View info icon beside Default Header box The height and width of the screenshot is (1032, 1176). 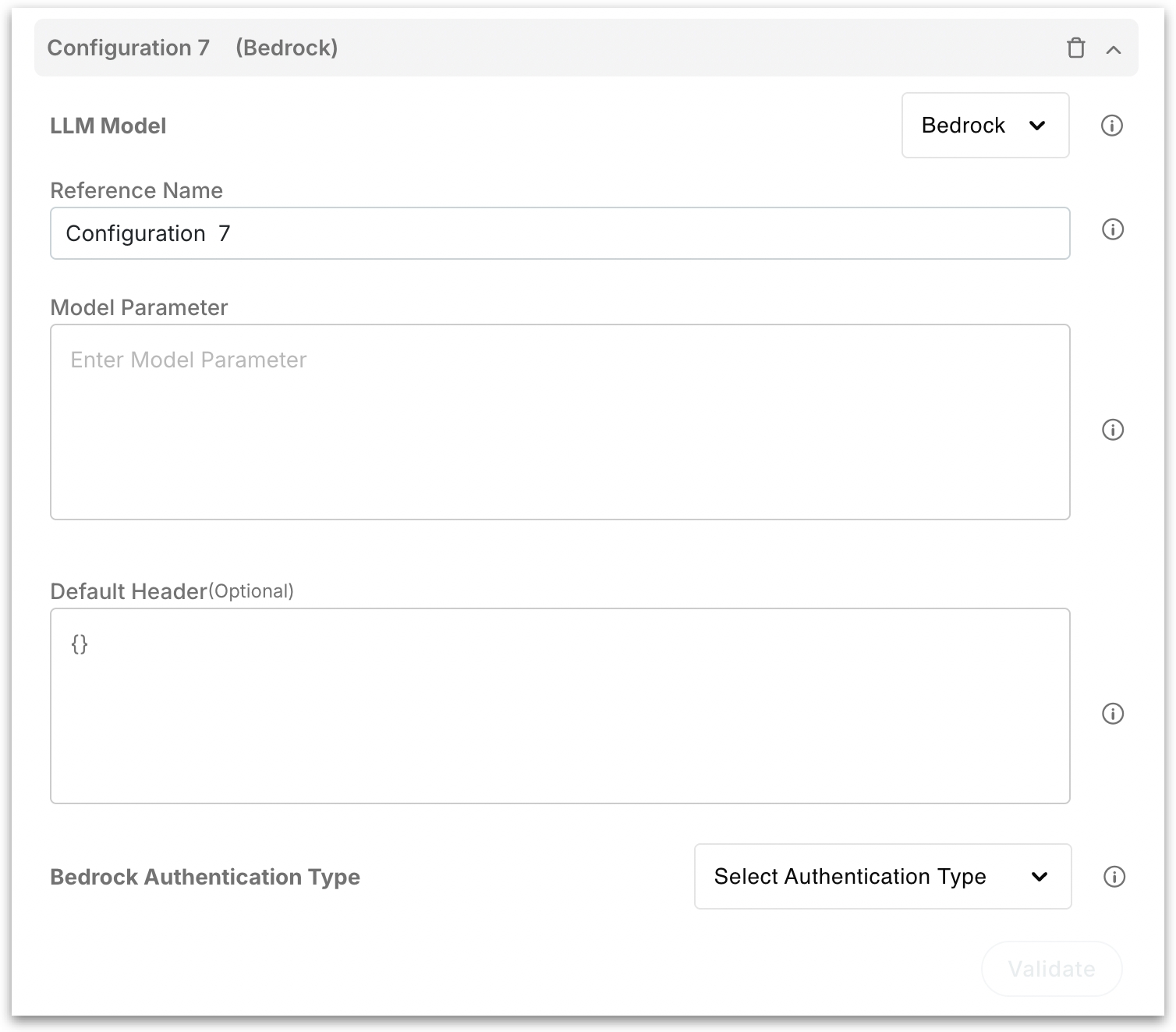(1112, 714)
